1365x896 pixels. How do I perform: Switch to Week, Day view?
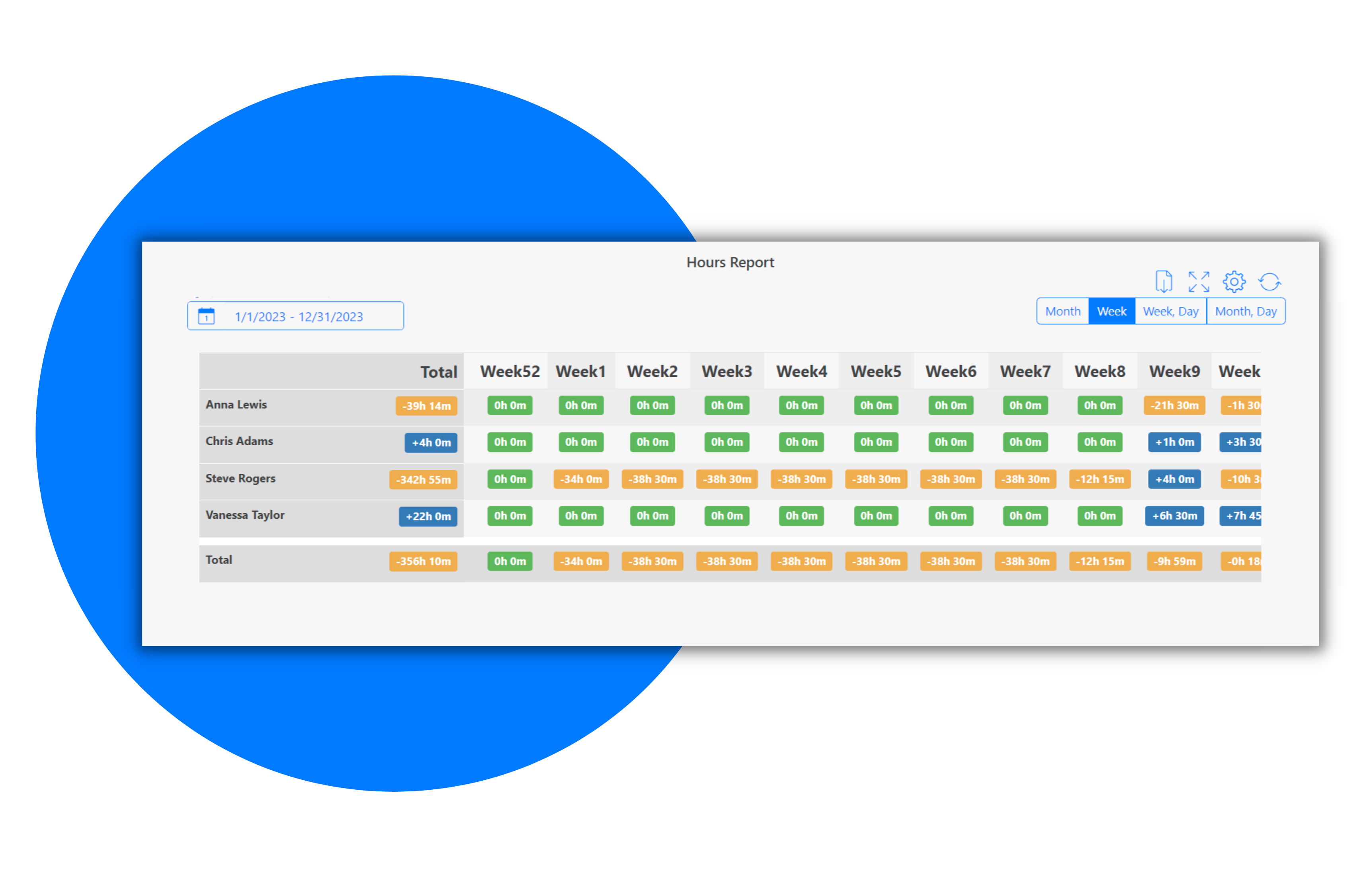tap(1171, 311)
